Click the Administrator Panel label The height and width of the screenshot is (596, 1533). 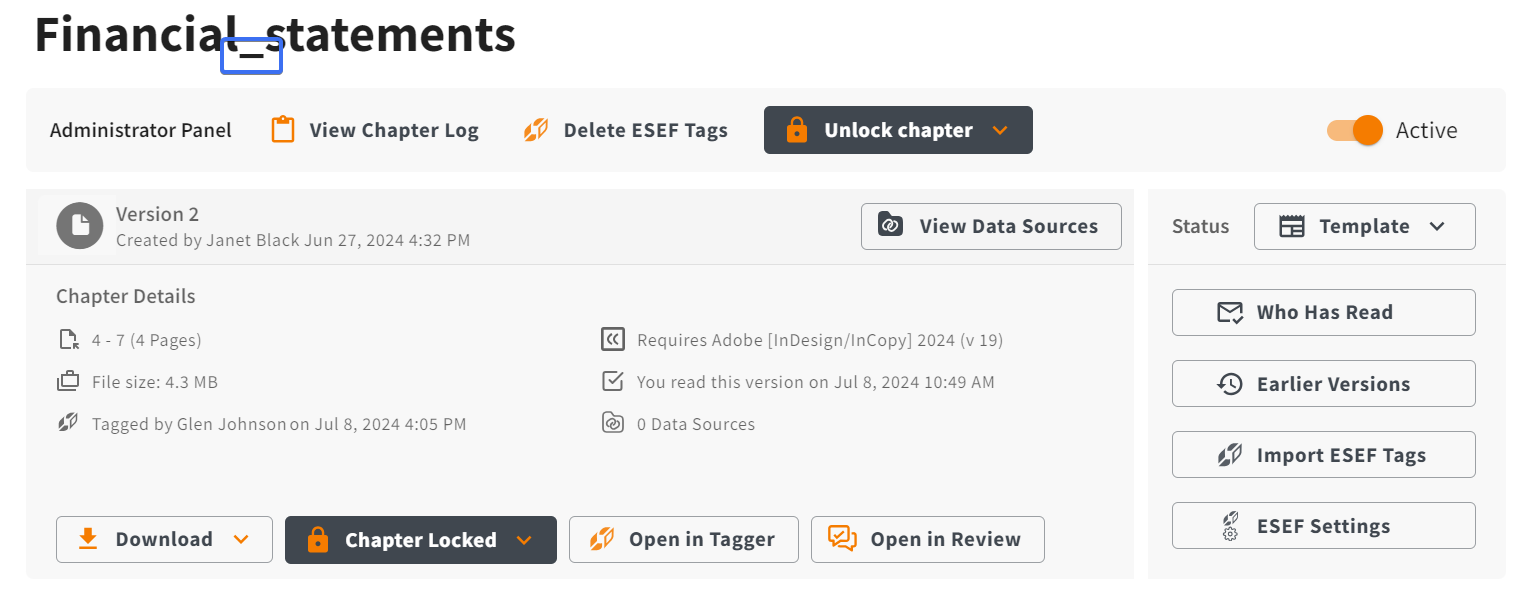point(141,130)
